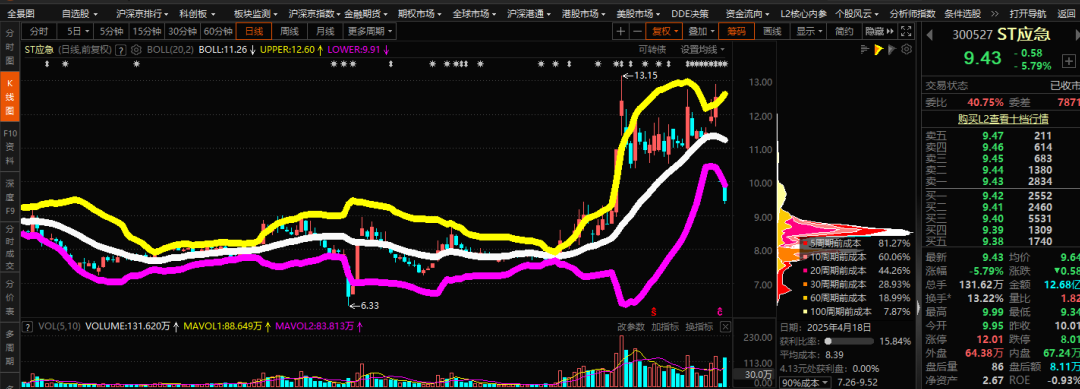The height and width of the screenshot is (389, 1080).
Task: Click the red S marker on the chart
Action: 654,311
